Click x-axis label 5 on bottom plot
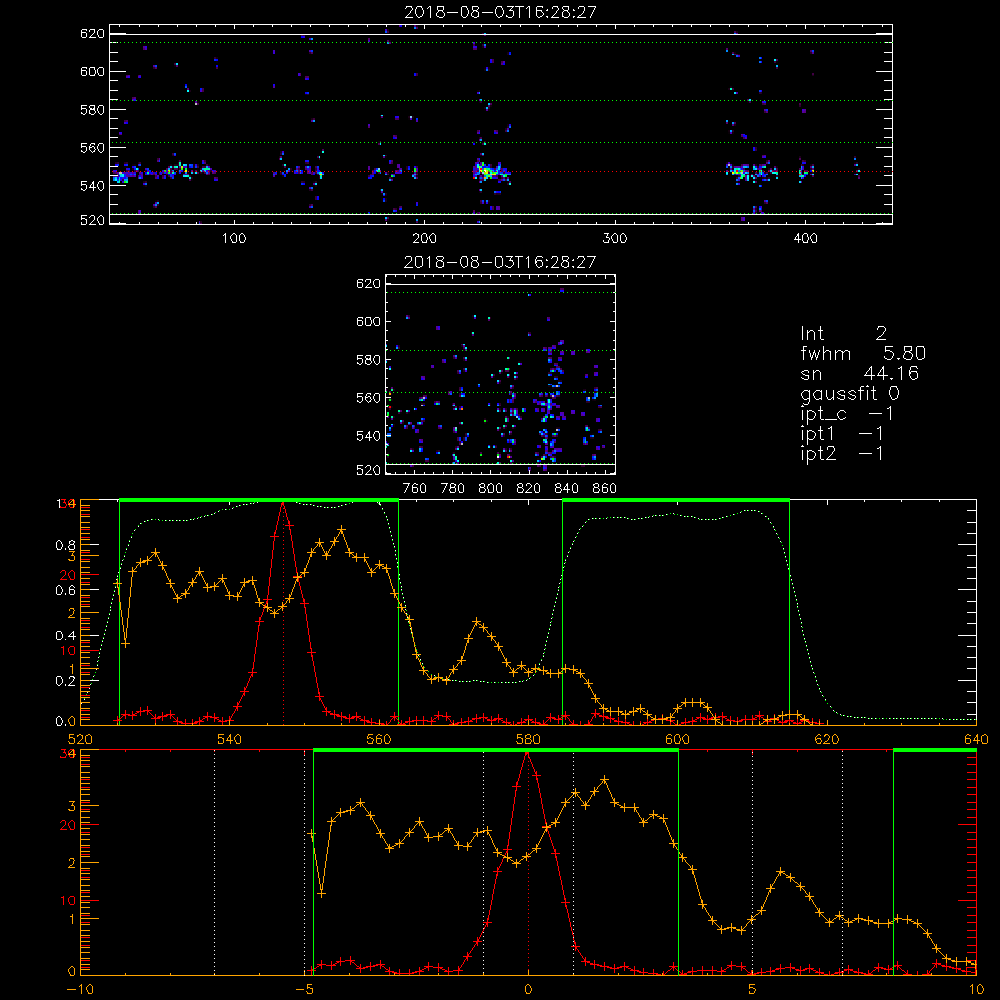This screenshot has width=1000, height=1000. (752, 989)
